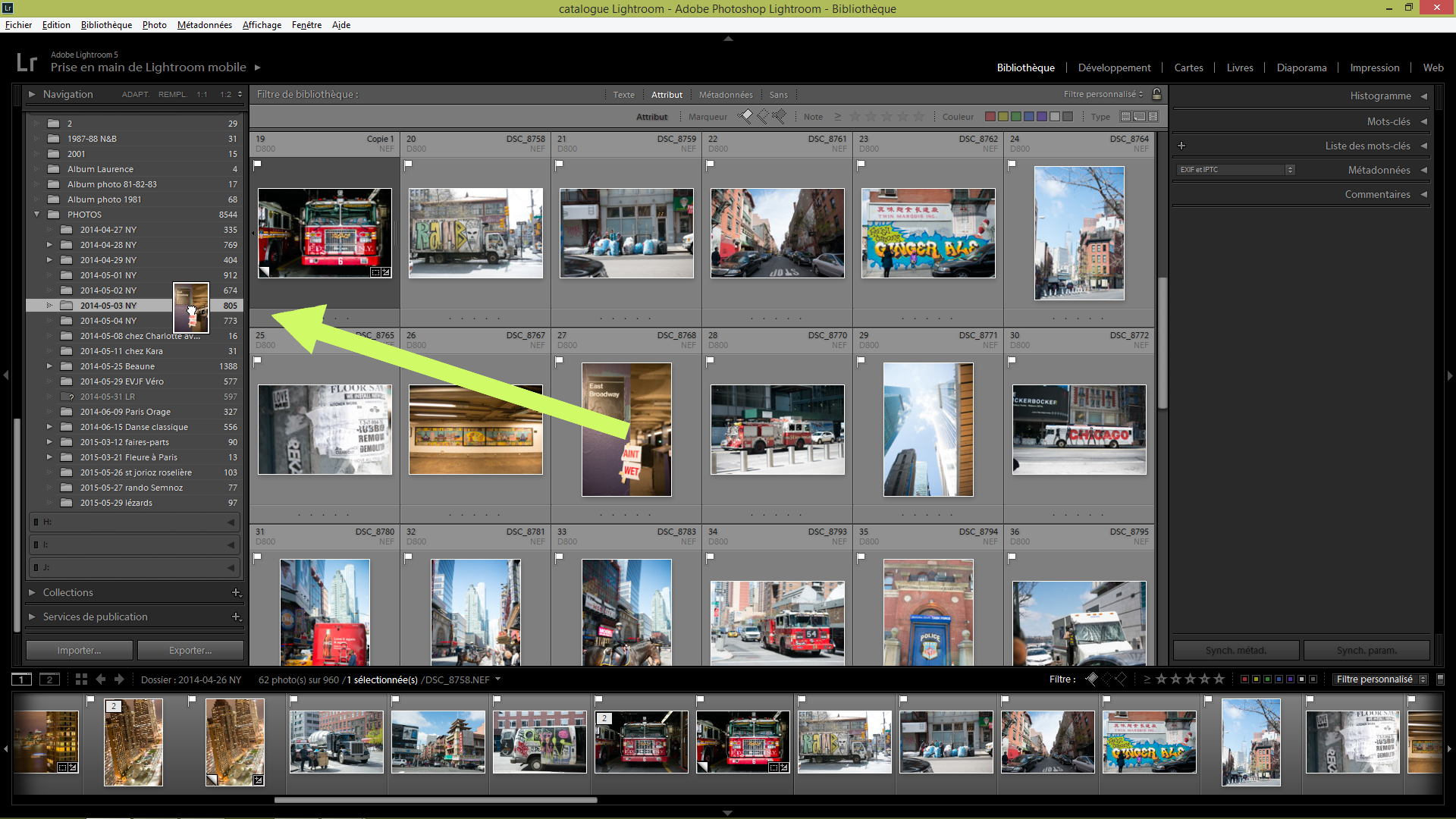Open the Filtre personnalisé dropdown in filter bar
The image size is (1456, 819).
click(1103, 94)
